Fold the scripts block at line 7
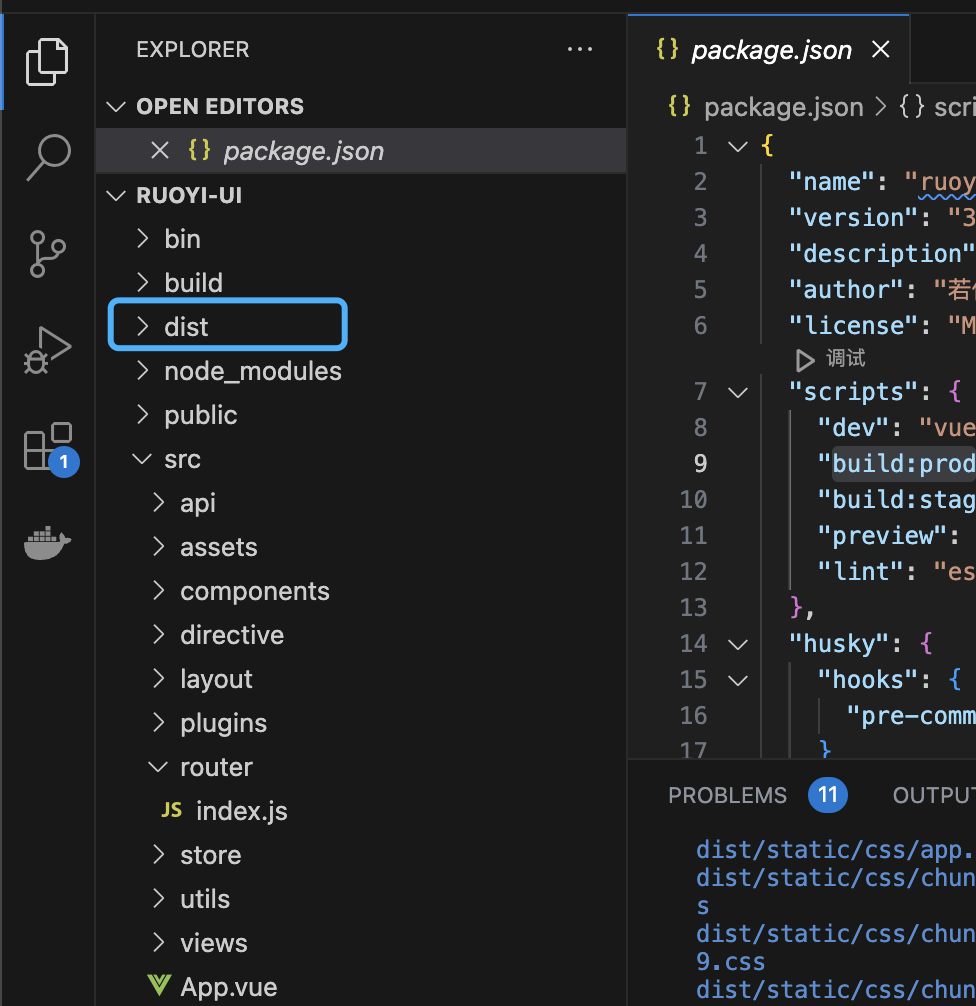 [738, 392]
